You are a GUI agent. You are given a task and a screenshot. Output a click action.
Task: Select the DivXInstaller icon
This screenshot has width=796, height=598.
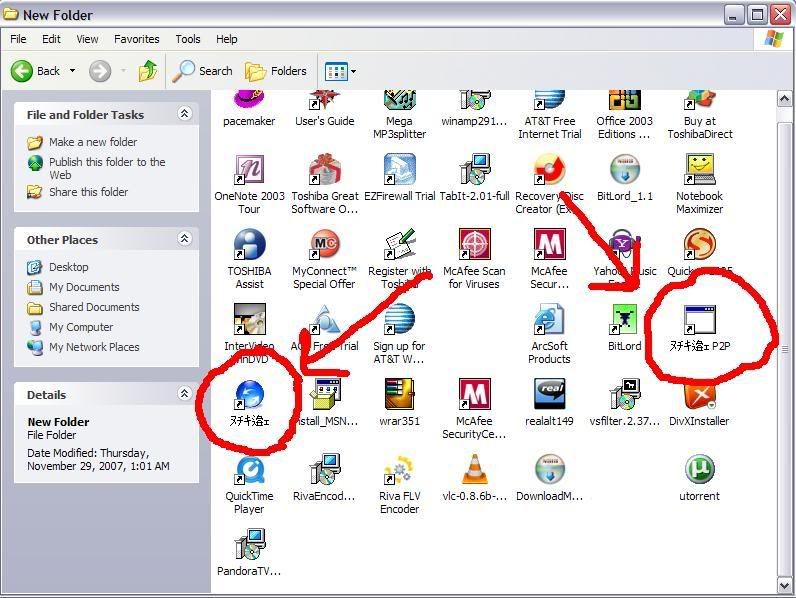click(x=700, y=396)
